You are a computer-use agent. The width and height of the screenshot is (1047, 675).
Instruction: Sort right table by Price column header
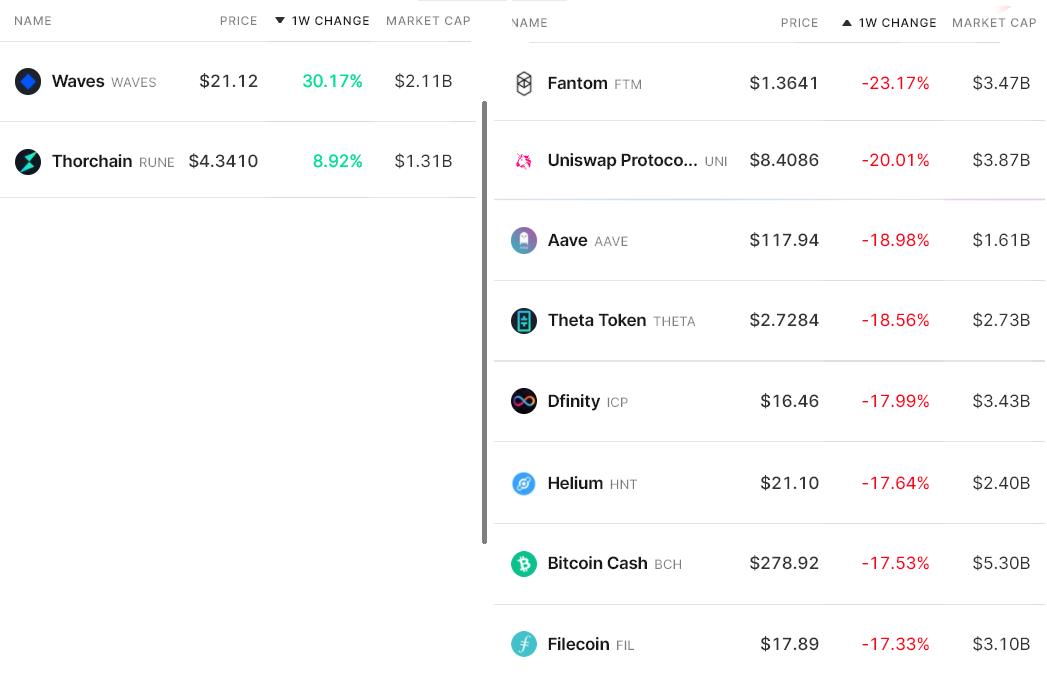pos(799,23)
